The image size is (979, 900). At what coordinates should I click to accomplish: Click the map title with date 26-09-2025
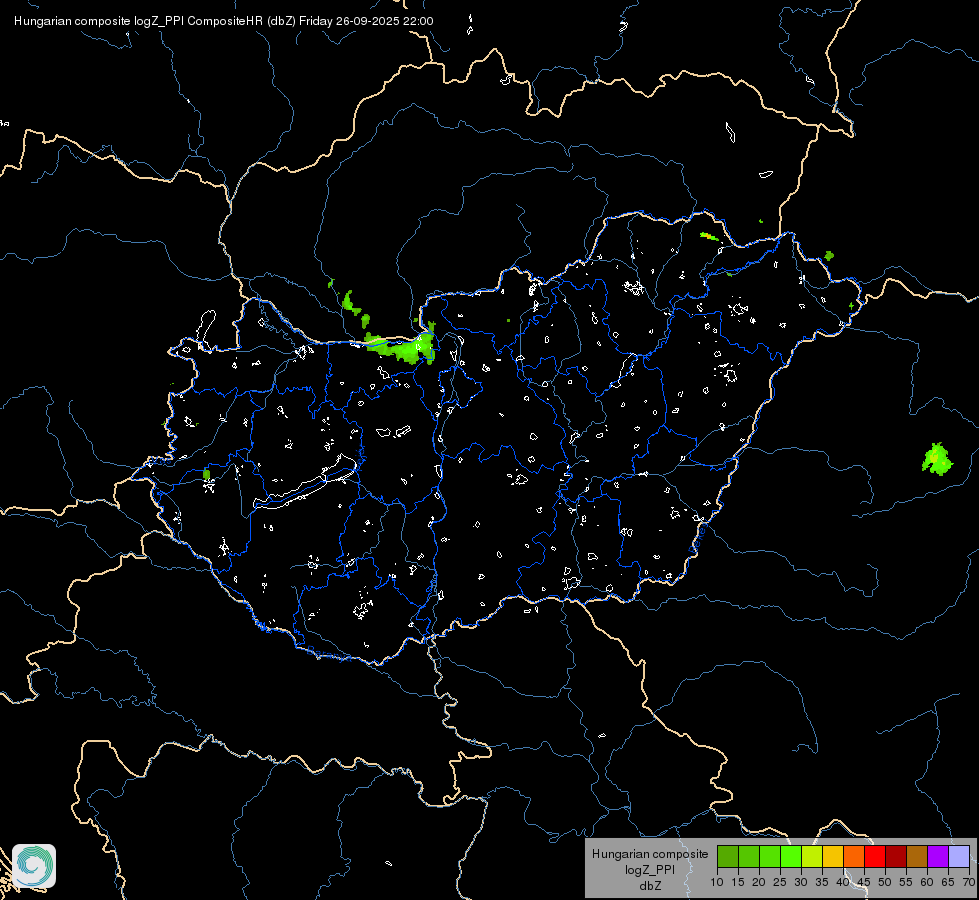coord(224,21)
